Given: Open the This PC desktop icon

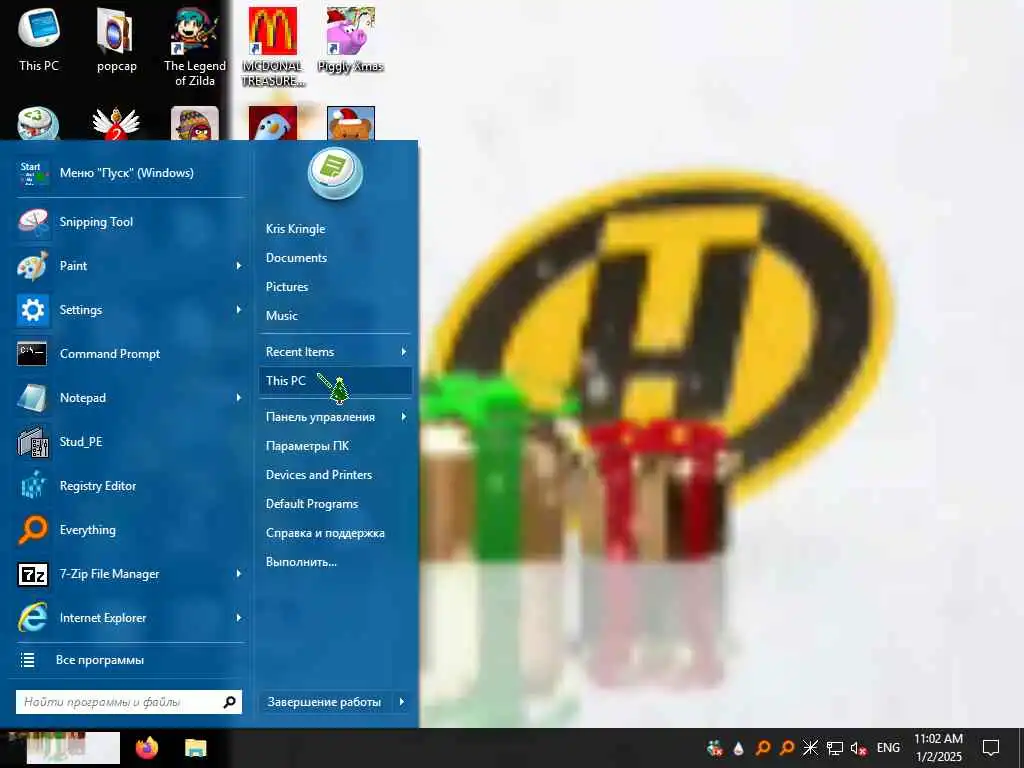Looking at the screenshot, I should (x=39, y=38).
